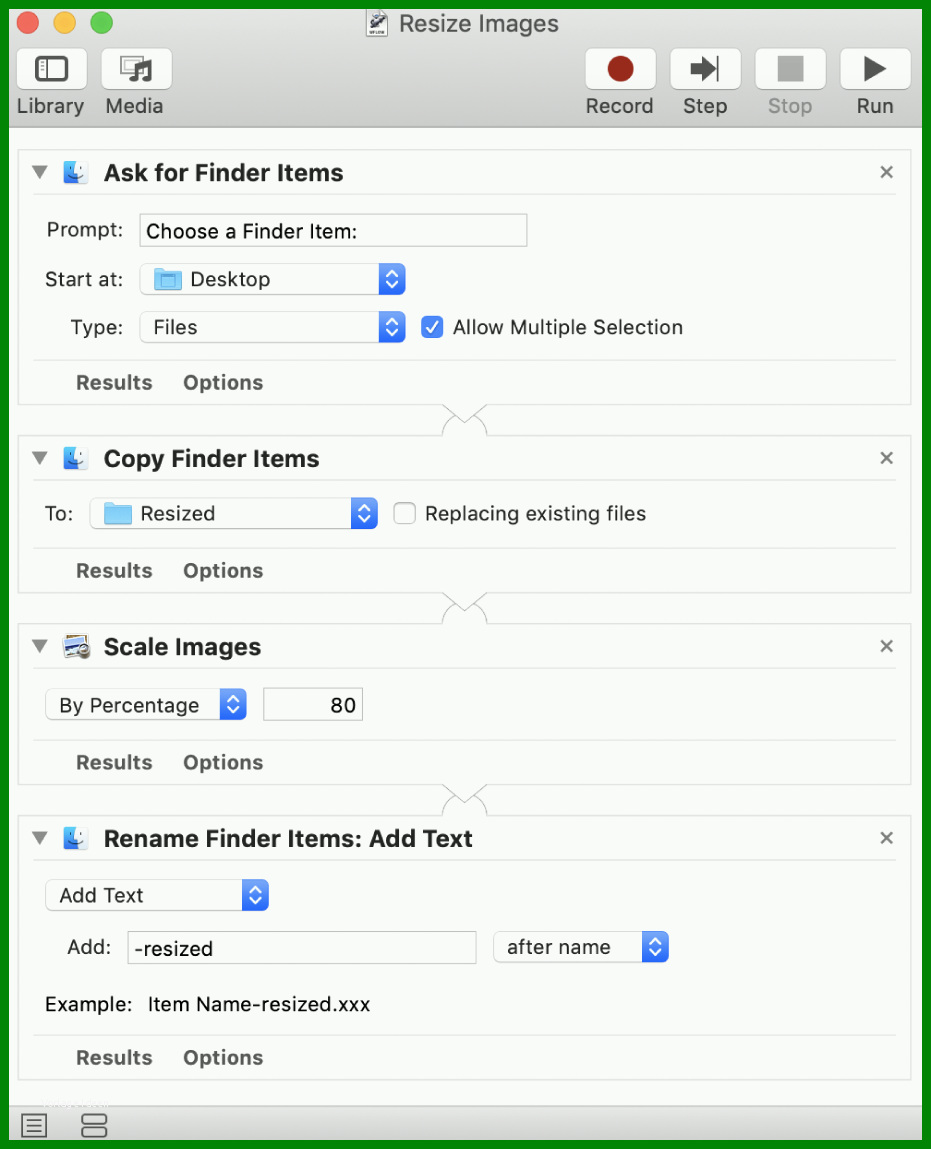Enable Replacing existing files checkbox
This screenshot has height=1149, width=931.
pos(404,513)
